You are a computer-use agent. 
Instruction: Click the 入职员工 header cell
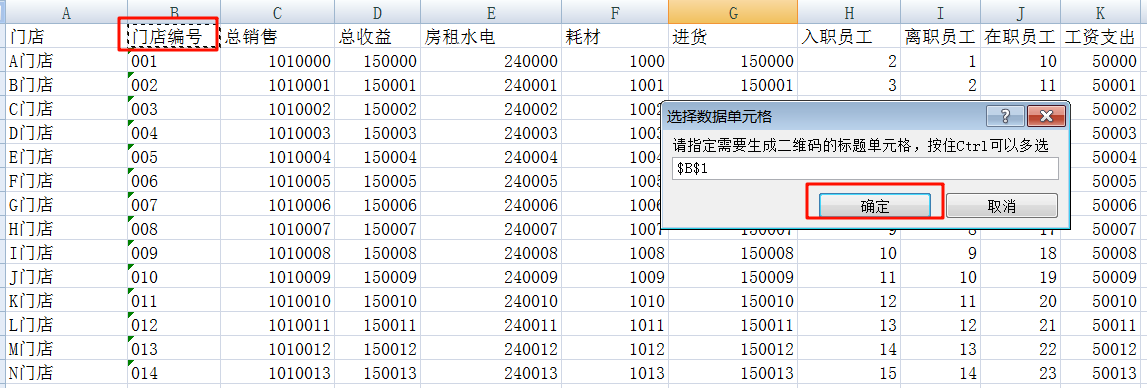(849, 37)
